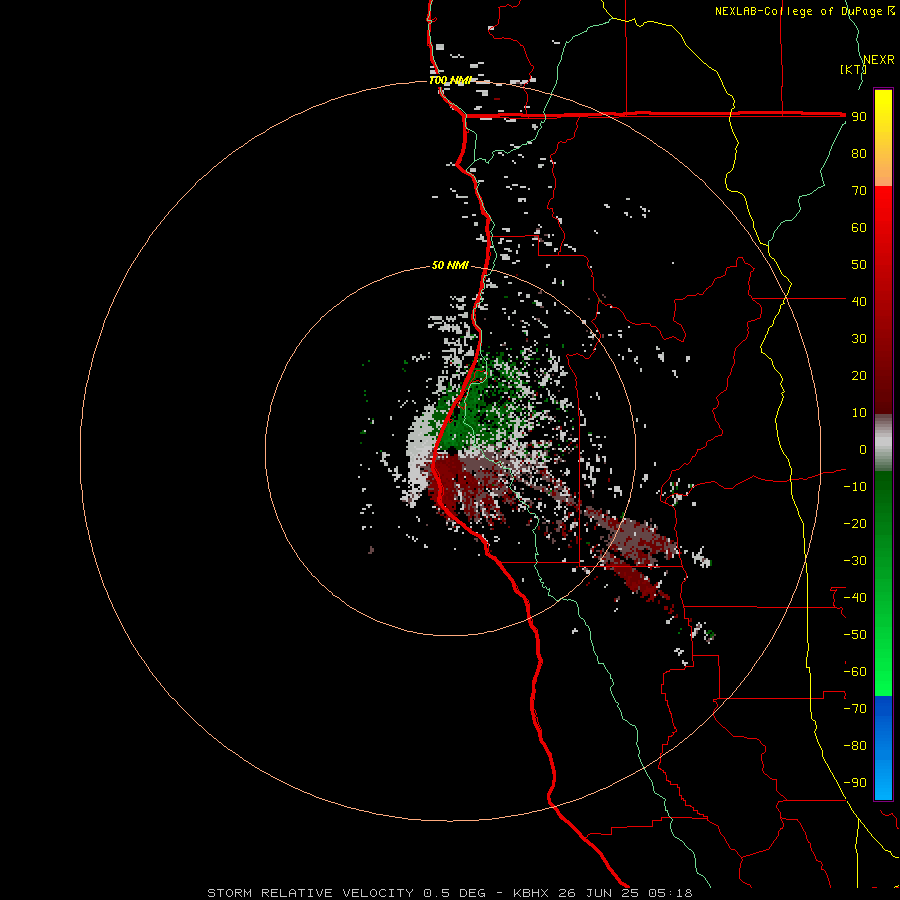The image size is (900, 900).
Task: Click the 05:18 timestamp in caption
Action: pyautogui.click(x=670, y=893)
